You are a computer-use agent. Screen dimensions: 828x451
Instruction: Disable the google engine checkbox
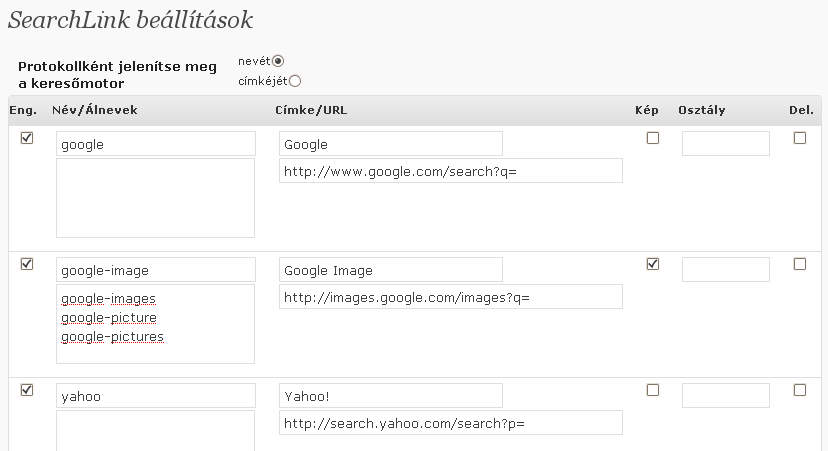point(27,138)
